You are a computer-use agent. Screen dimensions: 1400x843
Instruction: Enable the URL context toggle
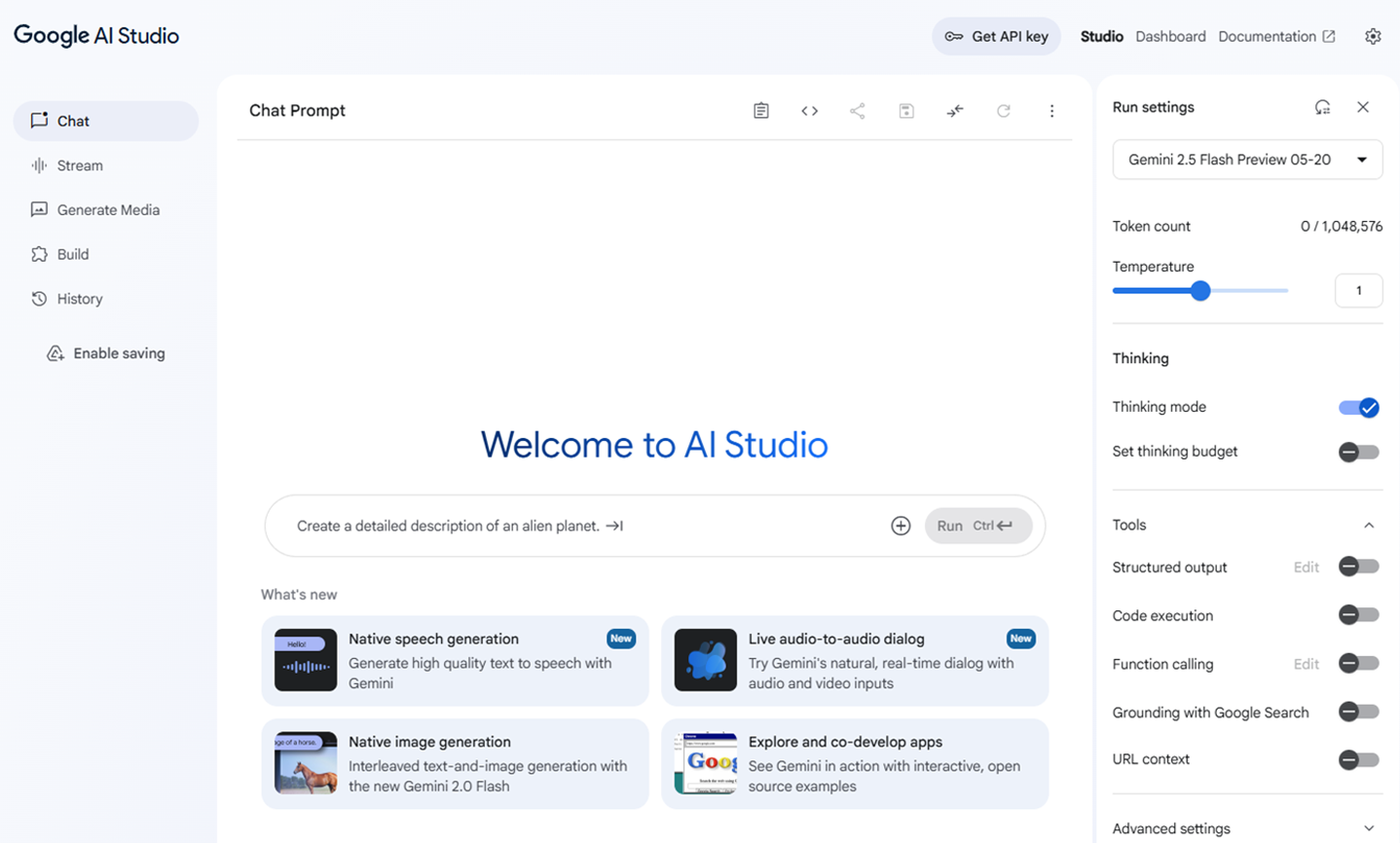(x=1359, y=759)
